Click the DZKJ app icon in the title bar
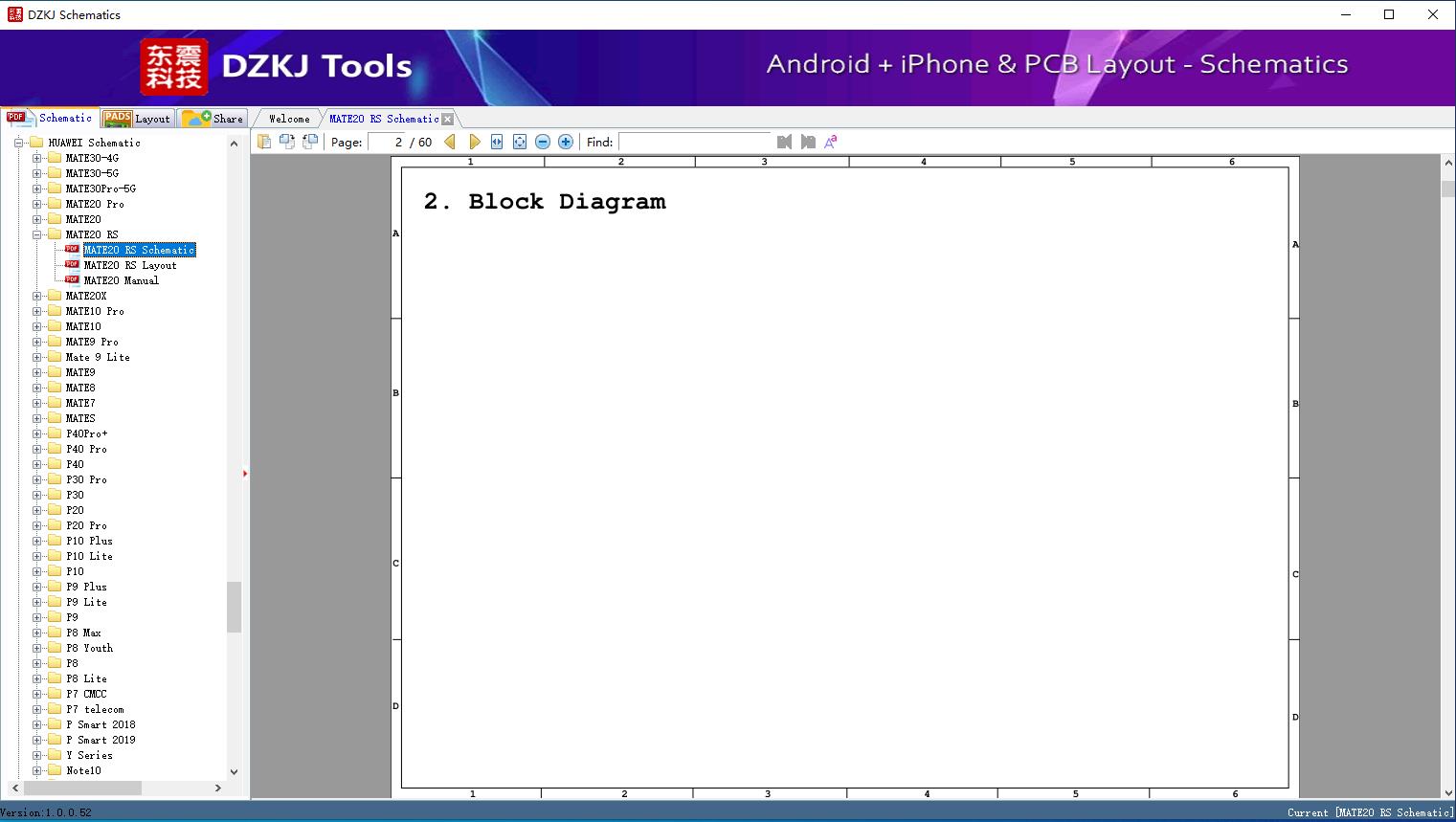1456x822 pixels. point(15,14)
